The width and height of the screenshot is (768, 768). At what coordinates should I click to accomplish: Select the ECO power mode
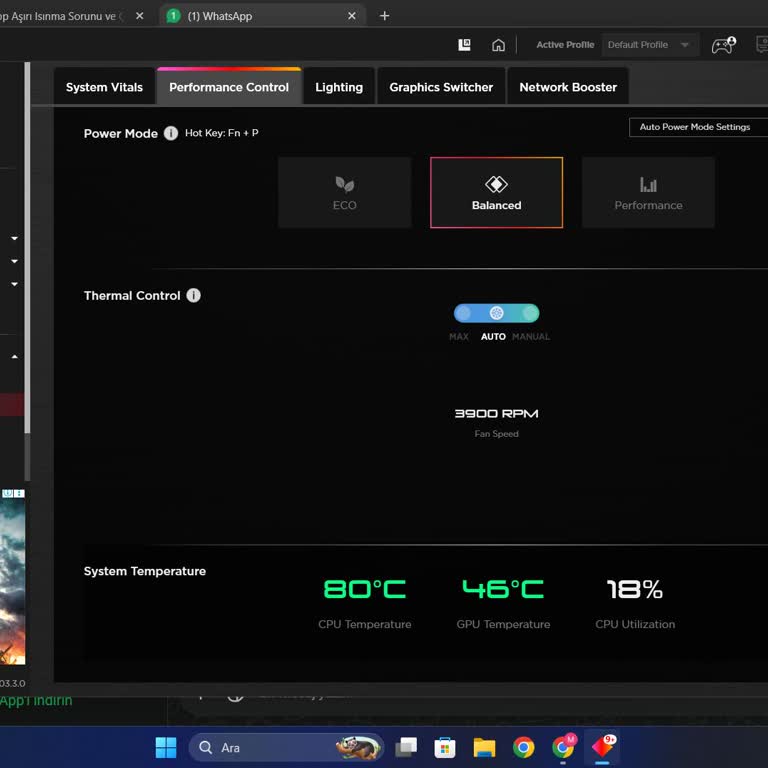coord(344,192)
